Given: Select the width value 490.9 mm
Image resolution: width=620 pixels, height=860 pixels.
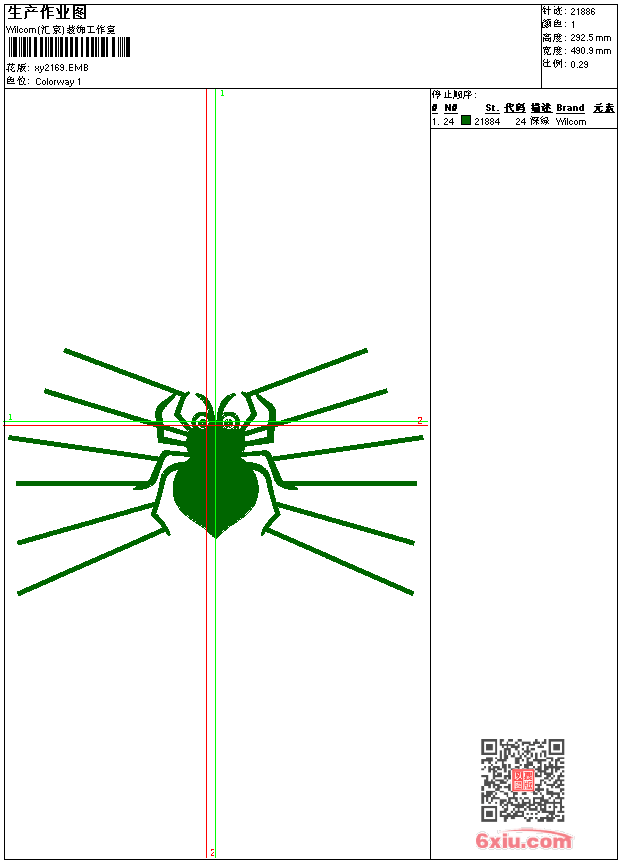Looking at the screenshot, I should tap(591, 51).
